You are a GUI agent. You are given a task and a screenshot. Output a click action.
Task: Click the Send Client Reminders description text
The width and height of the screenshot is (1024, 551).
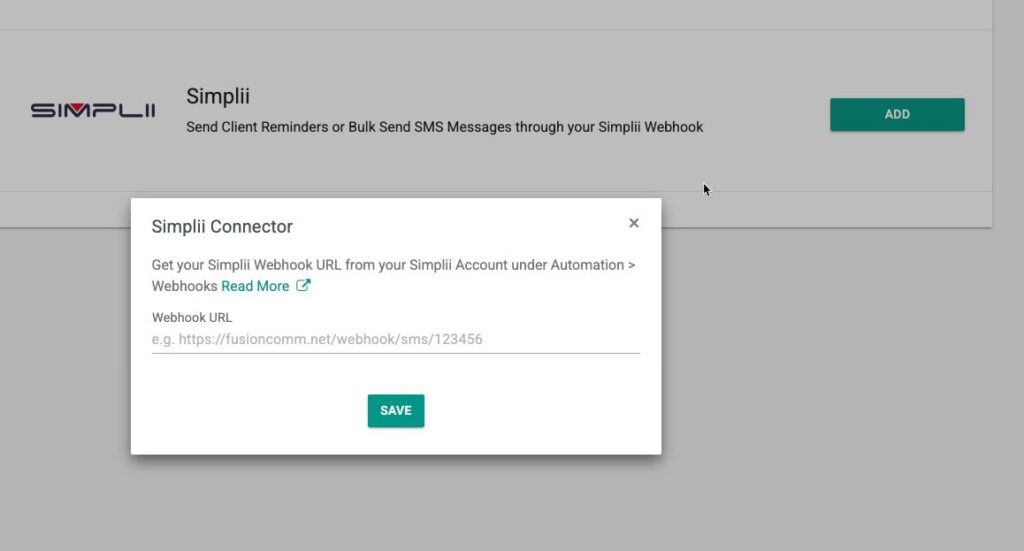(445, 127)
